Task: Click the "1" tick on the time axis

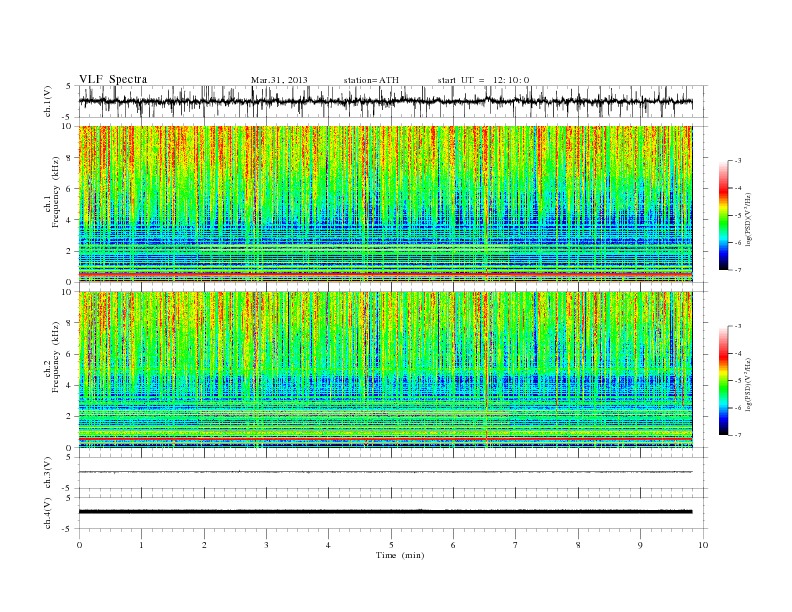Action: point(141,545)
